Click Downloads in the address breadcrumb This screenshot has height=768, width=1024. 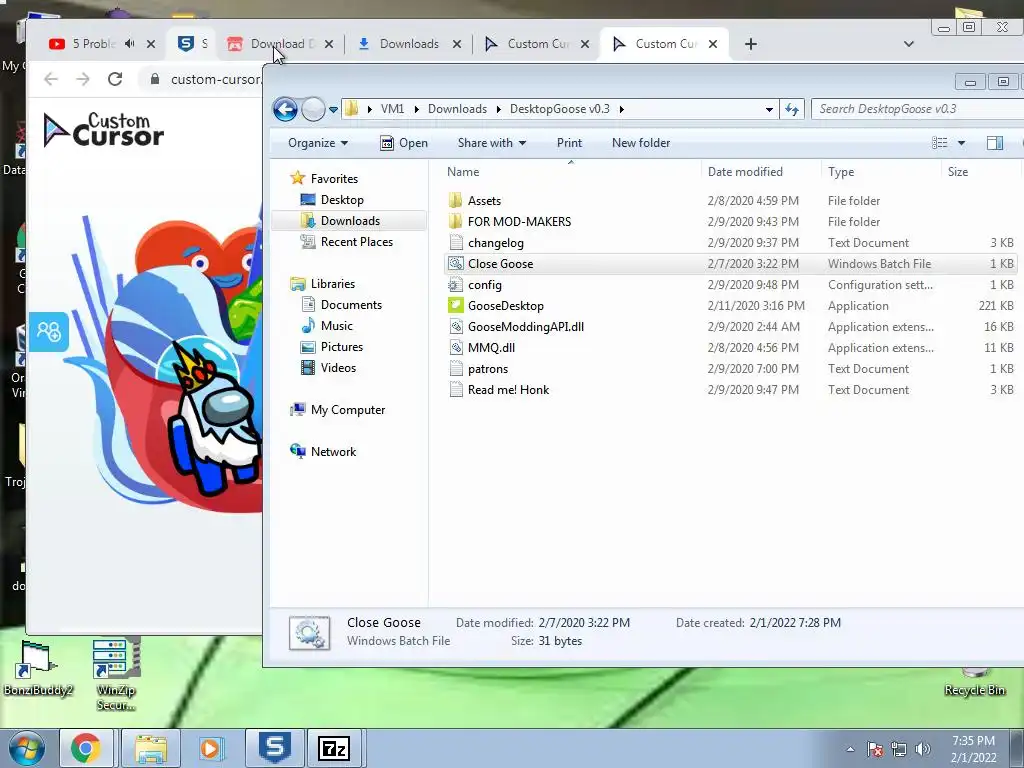[x=457, y=109]
